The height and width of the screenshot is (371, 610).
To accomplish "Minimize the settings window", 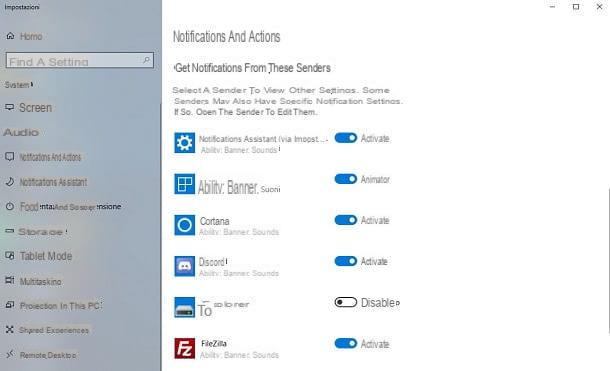I will (x=552, y=7).
